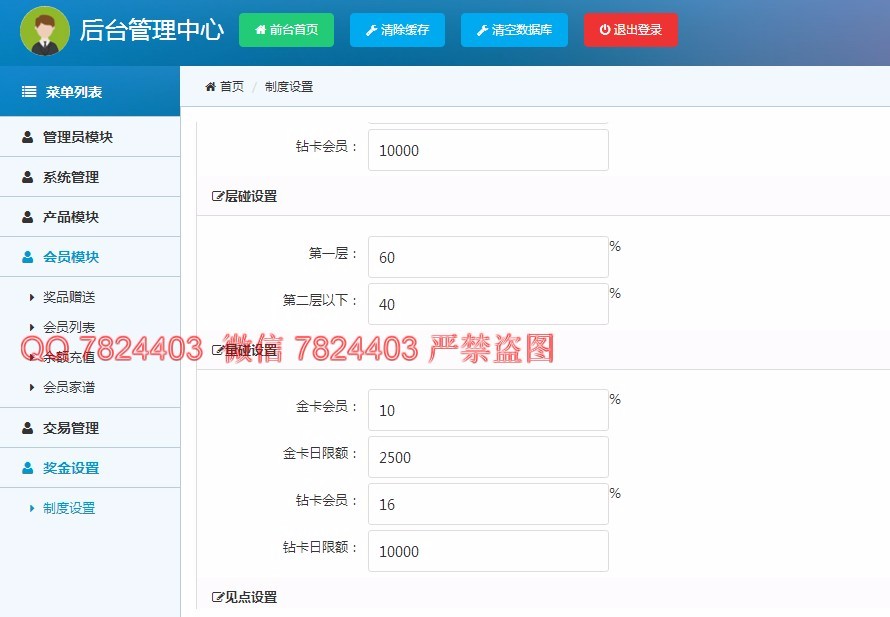Click the 后台管理中心 title
The height and width of the screenshot is (617, 890).
point(152,30)
